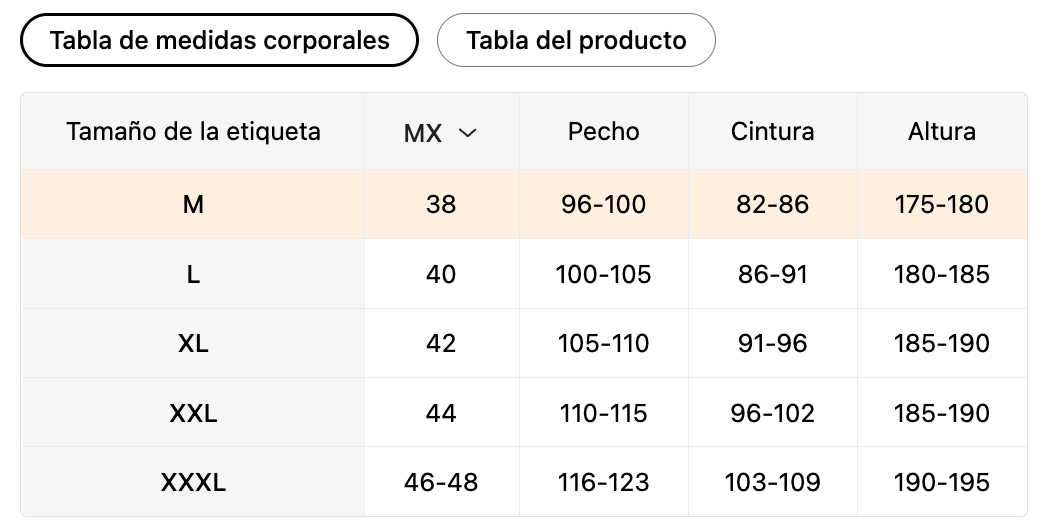
Task: Click the 96-100 chest measurement cell
Action: (x=604, y=204)
